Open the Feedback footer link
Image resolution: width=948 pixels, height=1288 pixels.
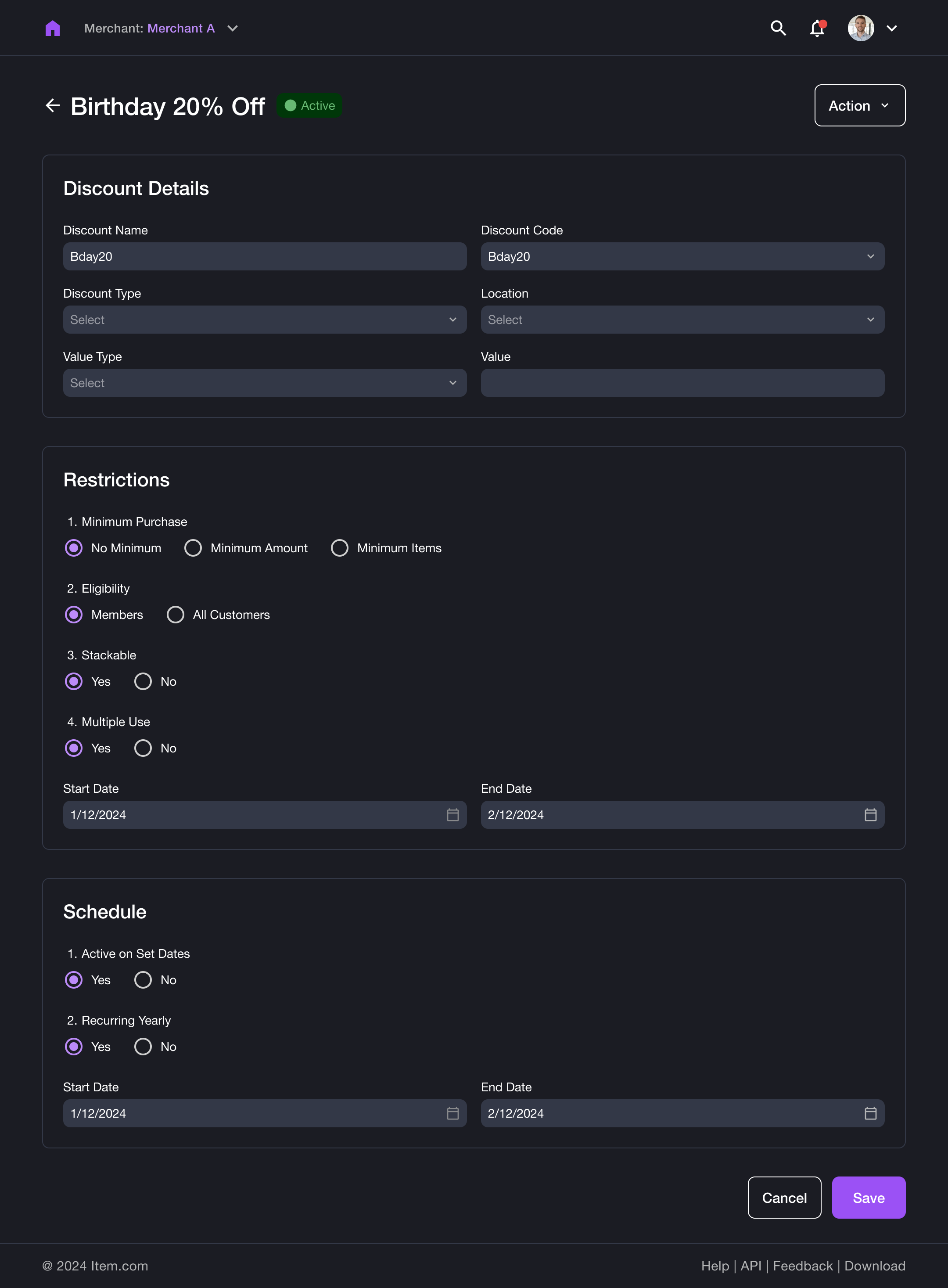[802, 1266]
